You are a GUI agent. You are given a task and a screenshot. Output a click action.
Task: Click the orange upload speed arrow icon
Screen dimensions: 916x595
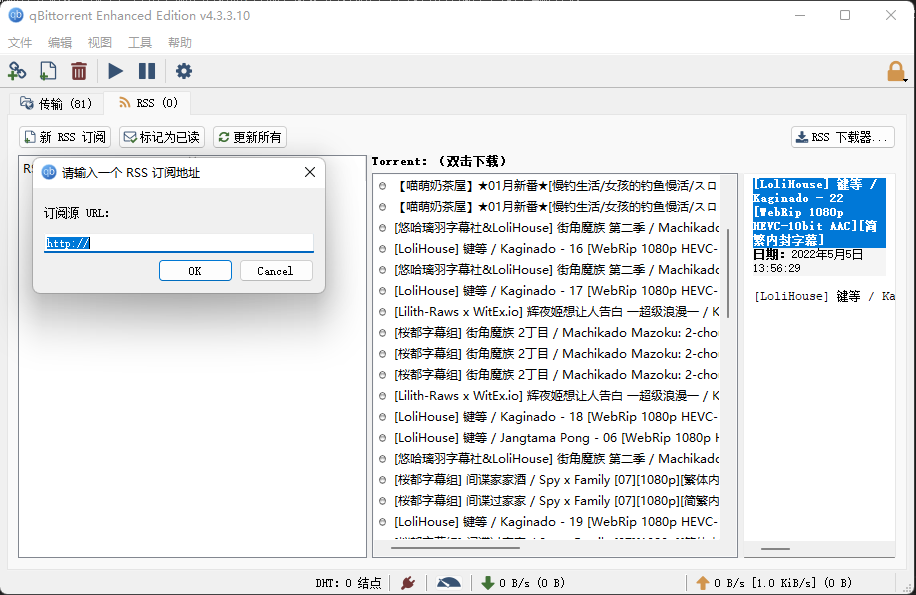pyautogui.click(x=703, y=582)
